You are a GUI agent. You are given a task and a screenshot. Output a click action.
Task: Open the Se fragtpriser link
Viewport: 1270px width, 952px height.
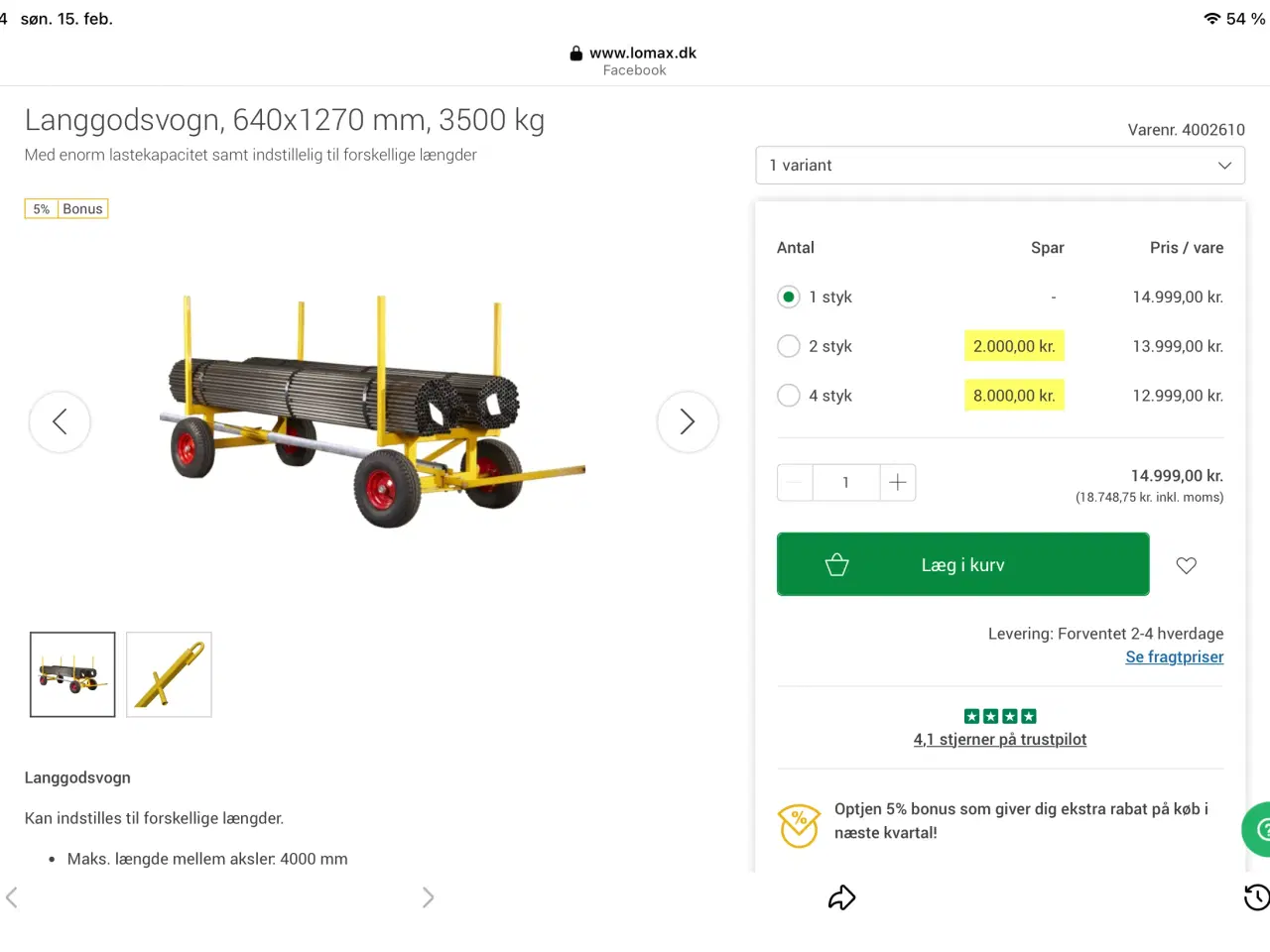[1174, 656]
